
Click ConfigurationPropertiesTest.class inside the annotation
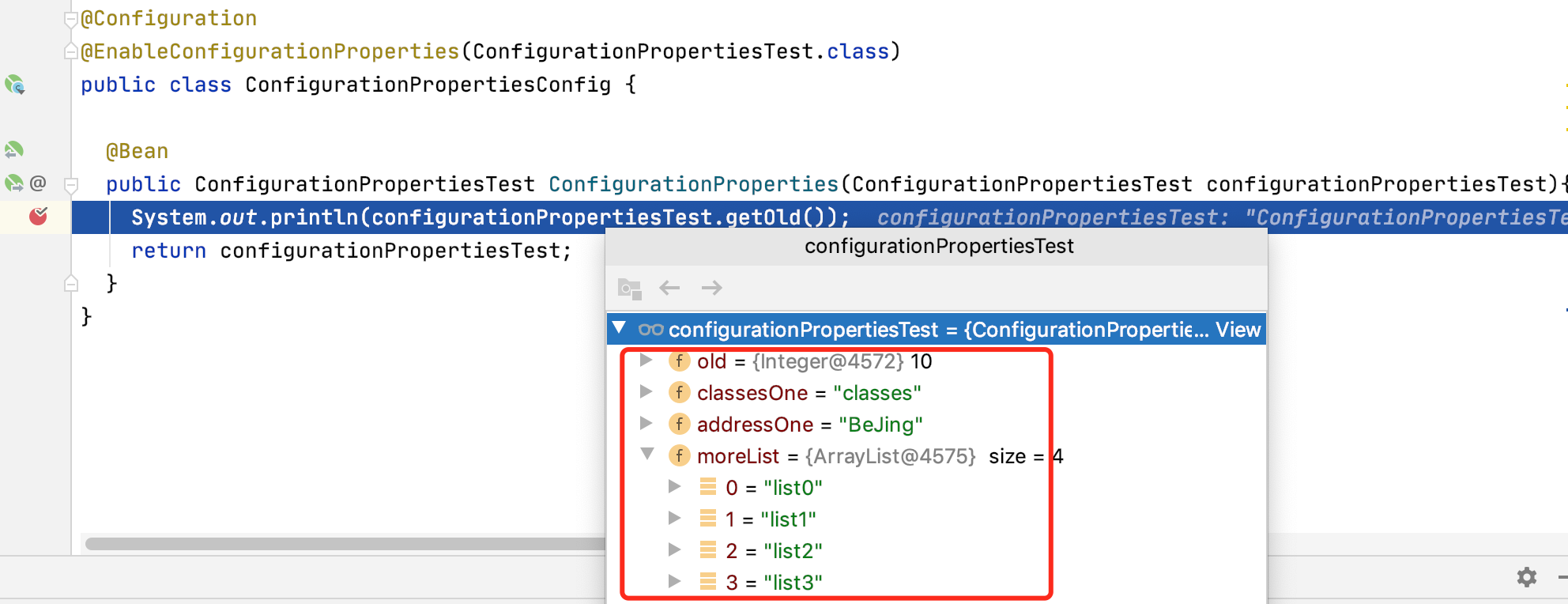point(681,51)
